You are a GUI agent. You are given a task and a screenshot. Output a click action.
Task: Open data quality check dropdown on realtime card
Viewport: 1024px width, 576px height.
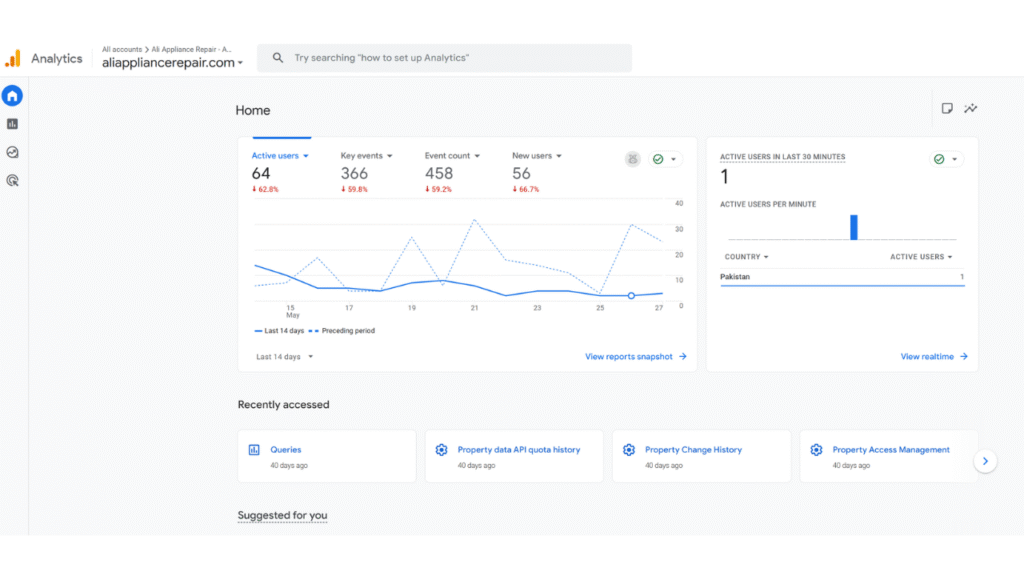(x=946, y=159)
